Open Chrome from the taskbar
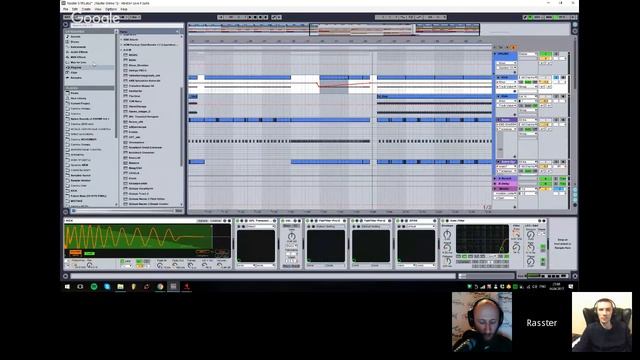 coord(160,287)
